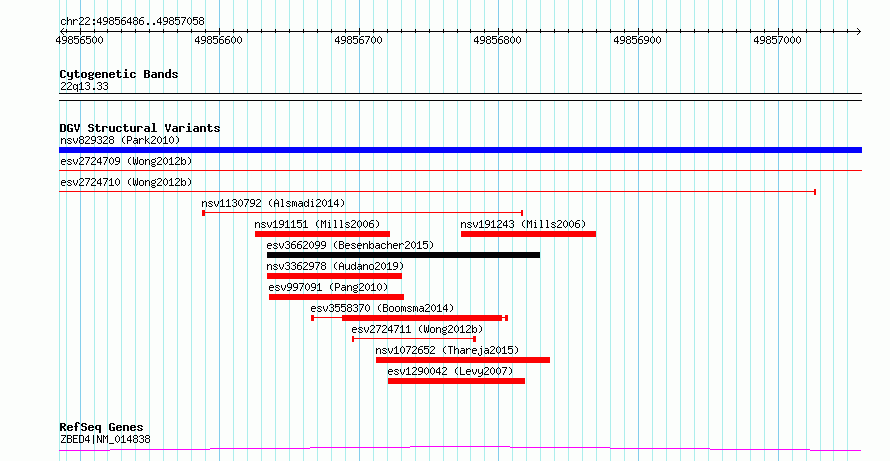The height and width of the screenshot is (461, 890).
Task: Click the DGV Structural Variants track heading
Action: point(140,128)
